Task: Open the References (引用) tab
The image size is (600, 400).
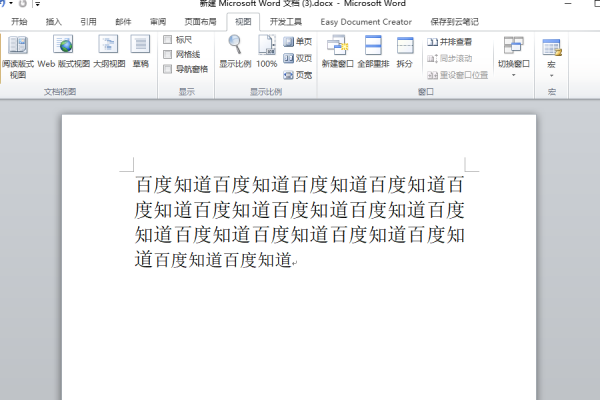Action: 88,22
